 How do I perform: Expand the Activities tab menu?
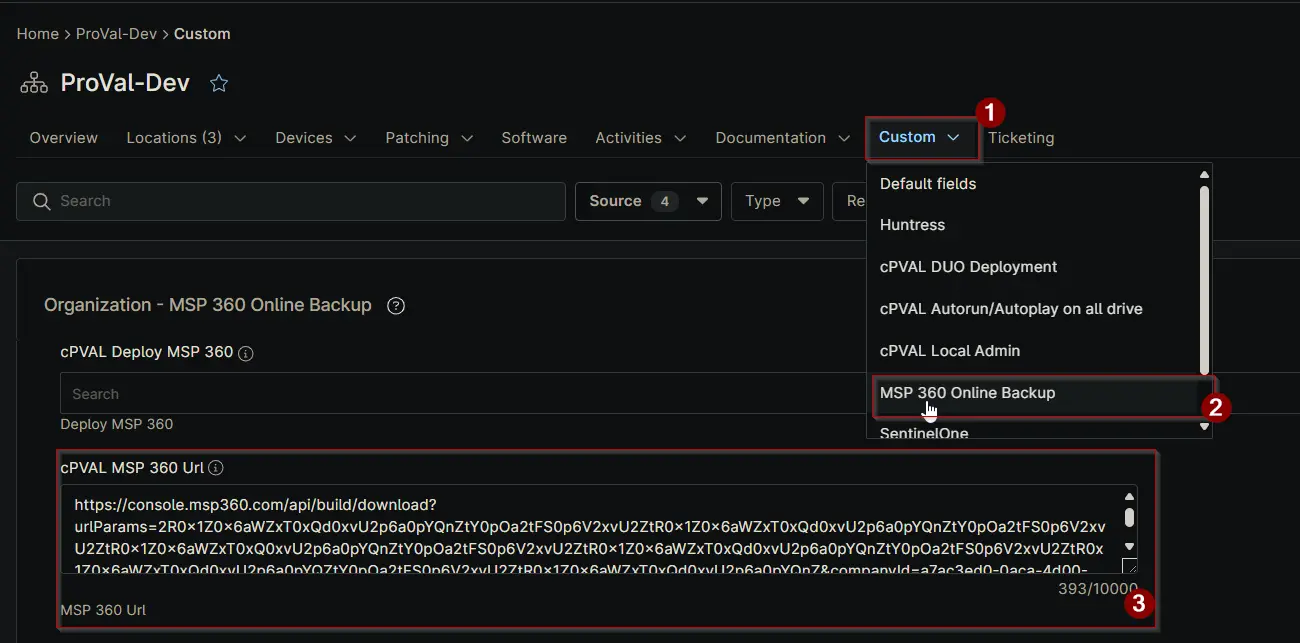[x=680, y=138]
